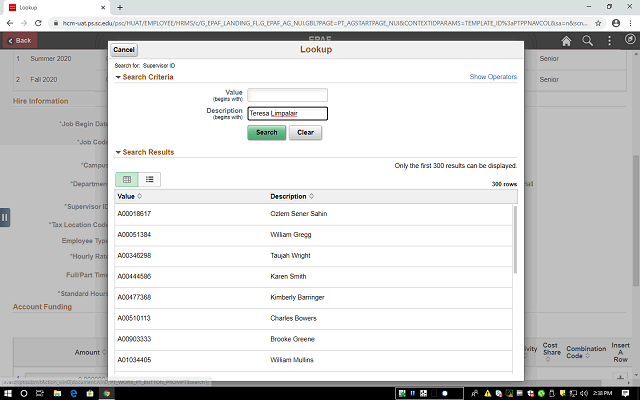Close the Lookup browser tab

click(x=103, y=7)
